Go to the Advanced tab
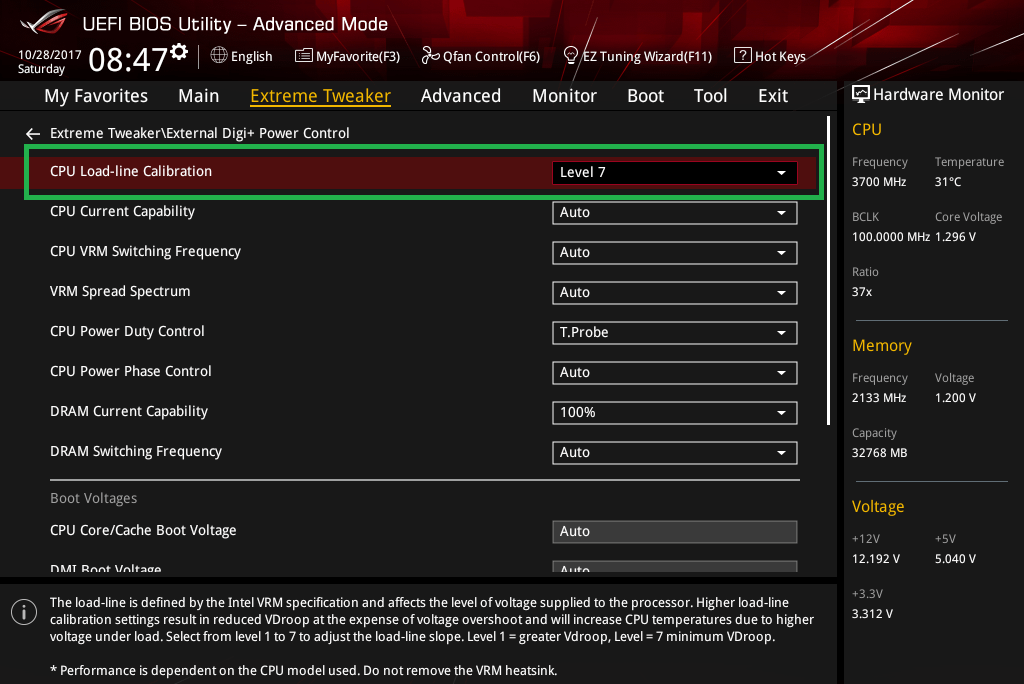 461,96
